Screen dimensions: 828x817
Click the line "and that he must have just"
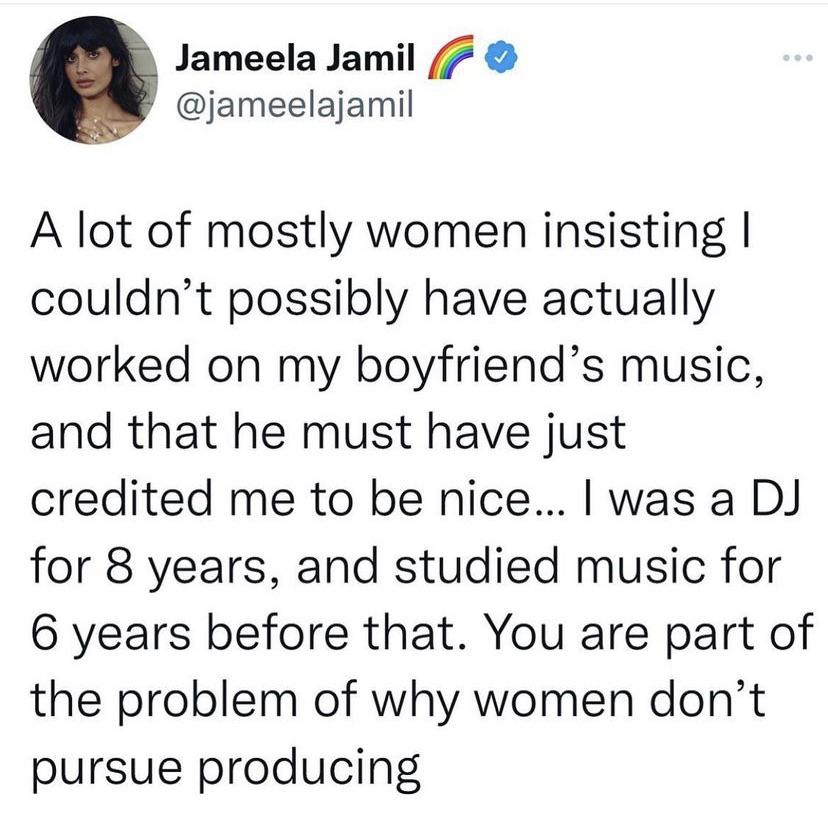click(x=329, y=433)
